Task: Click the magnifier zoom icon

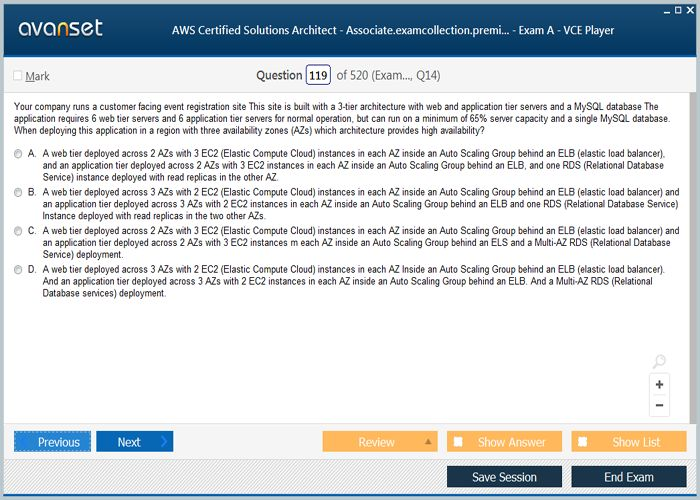Action: point(658,362)
